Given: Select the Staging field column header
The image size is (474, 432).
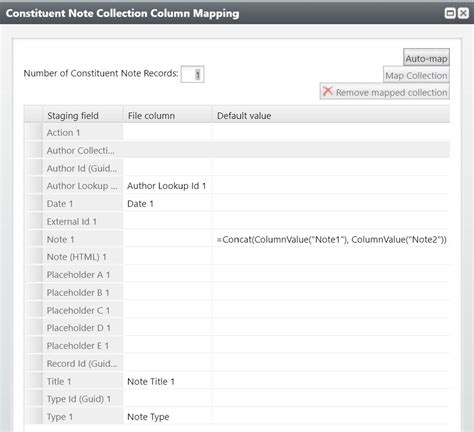Looking at the screenshot, I should pyautogui.click(x=83, y=115).
